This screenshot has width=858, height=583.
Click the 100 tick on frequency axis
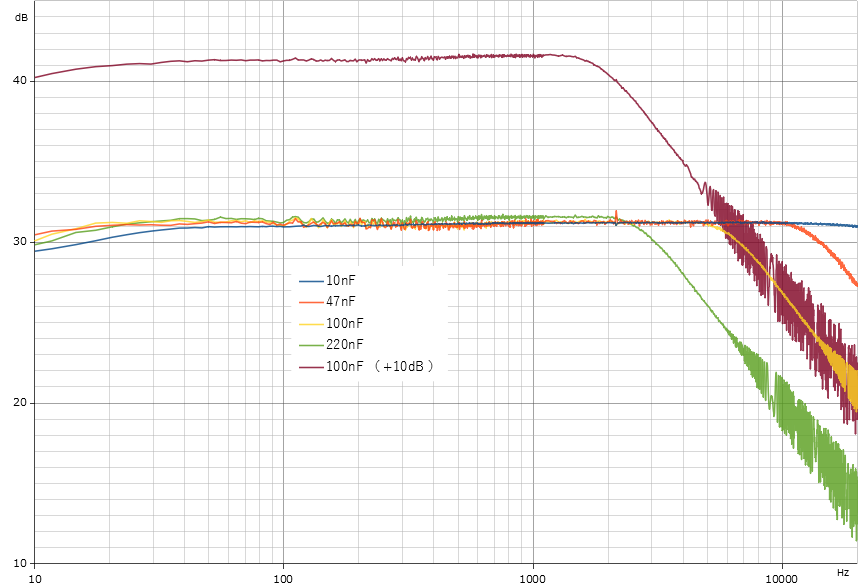tap(283, 578)
